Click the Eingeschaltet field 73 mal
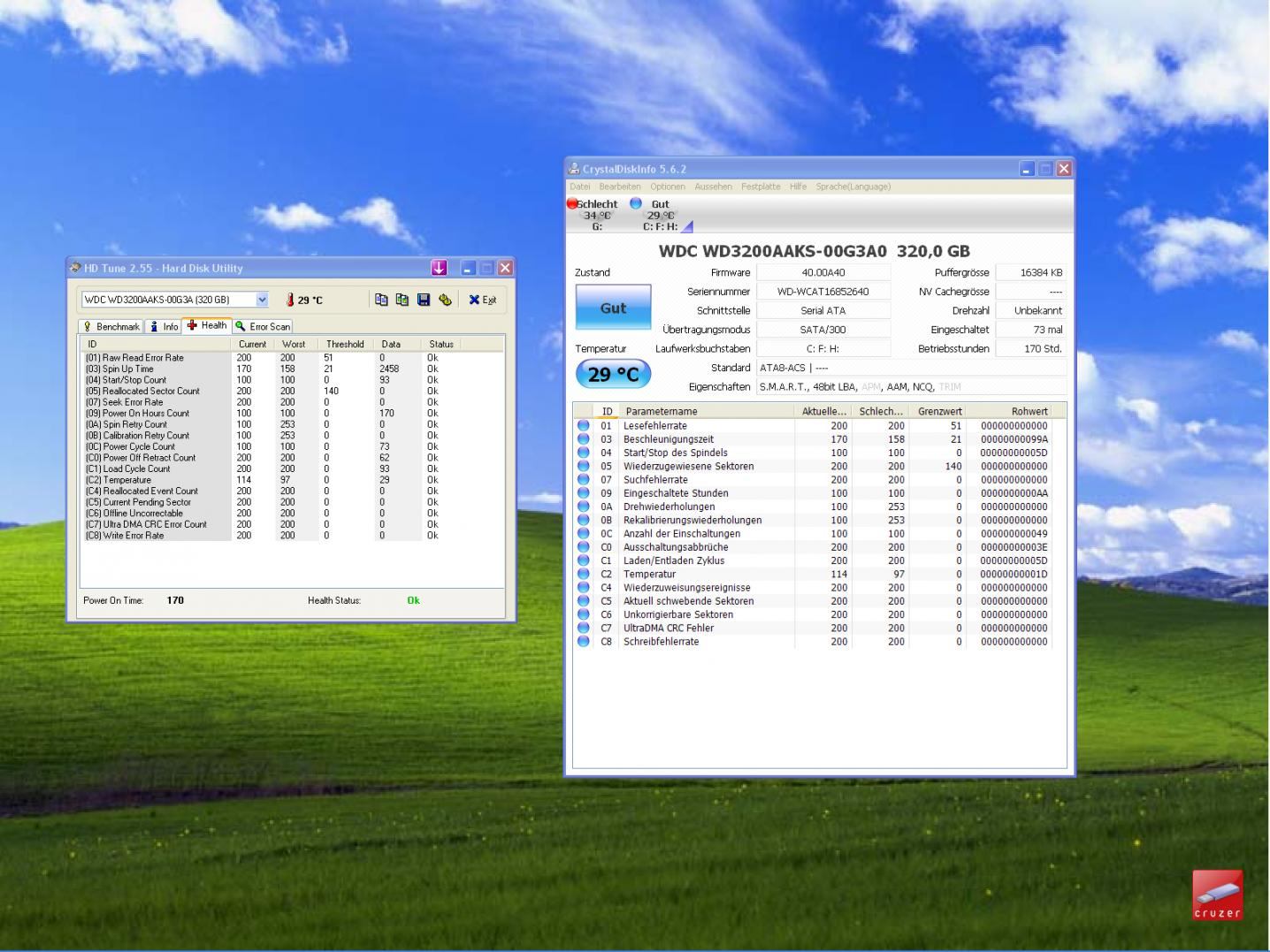Screen dimensions: 1270x952 tap(1030, 330)
